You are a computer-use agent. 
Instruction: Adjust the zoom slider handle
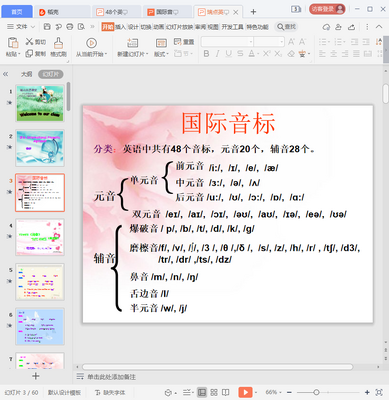(316, 392)
